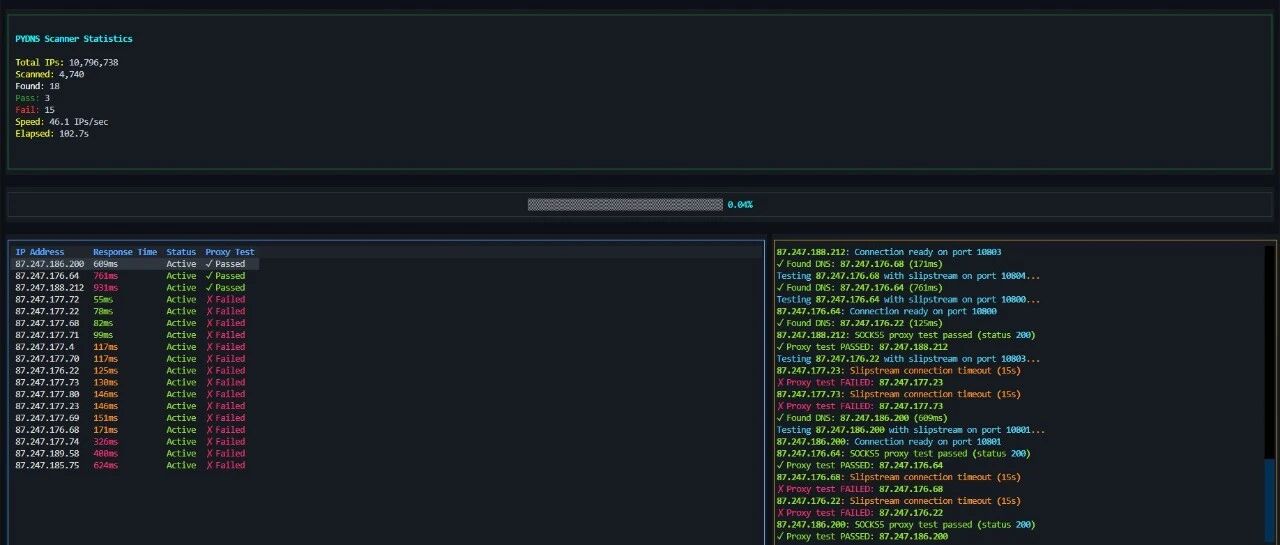Click the 0.04% progress percentage label

(x=740, y=204)
